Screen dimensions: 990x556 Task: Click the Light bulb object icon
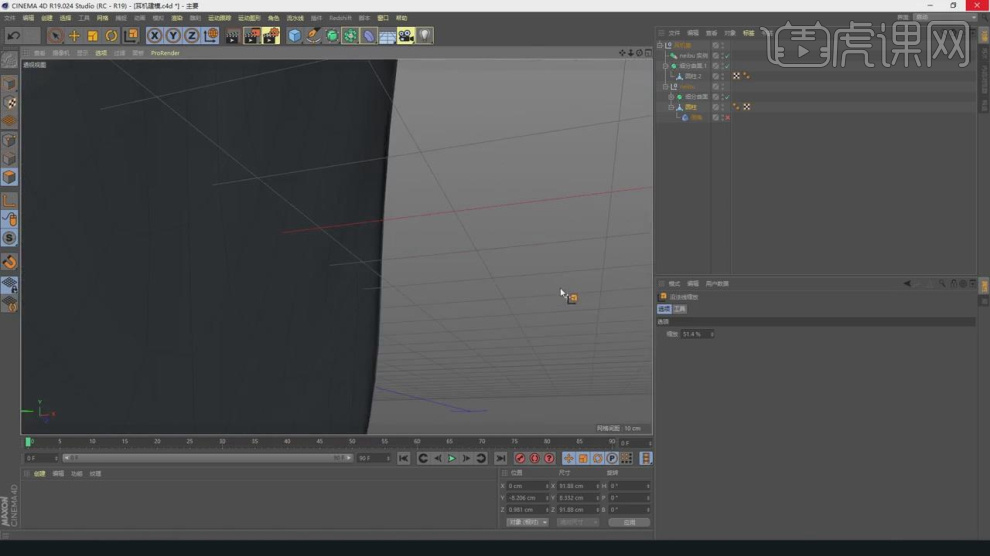(424, 36)
